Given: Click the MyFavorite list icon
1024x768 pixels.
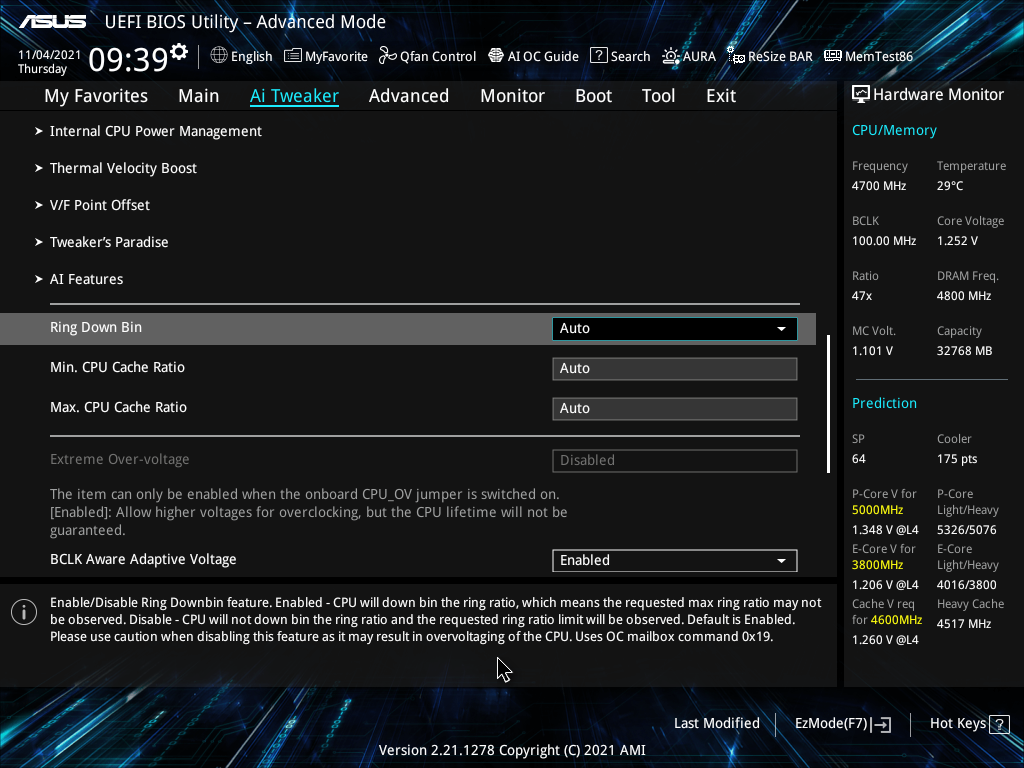Looking at the screenshot, I should pos(293,56).
